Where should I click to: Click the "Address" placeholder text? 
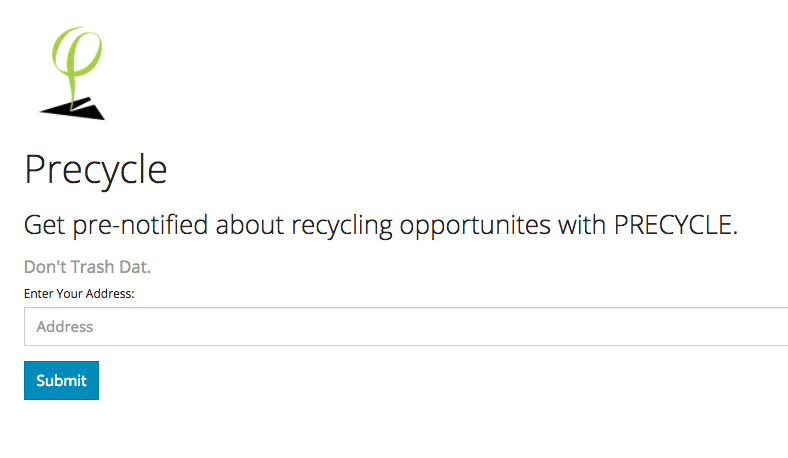[65, 327]
